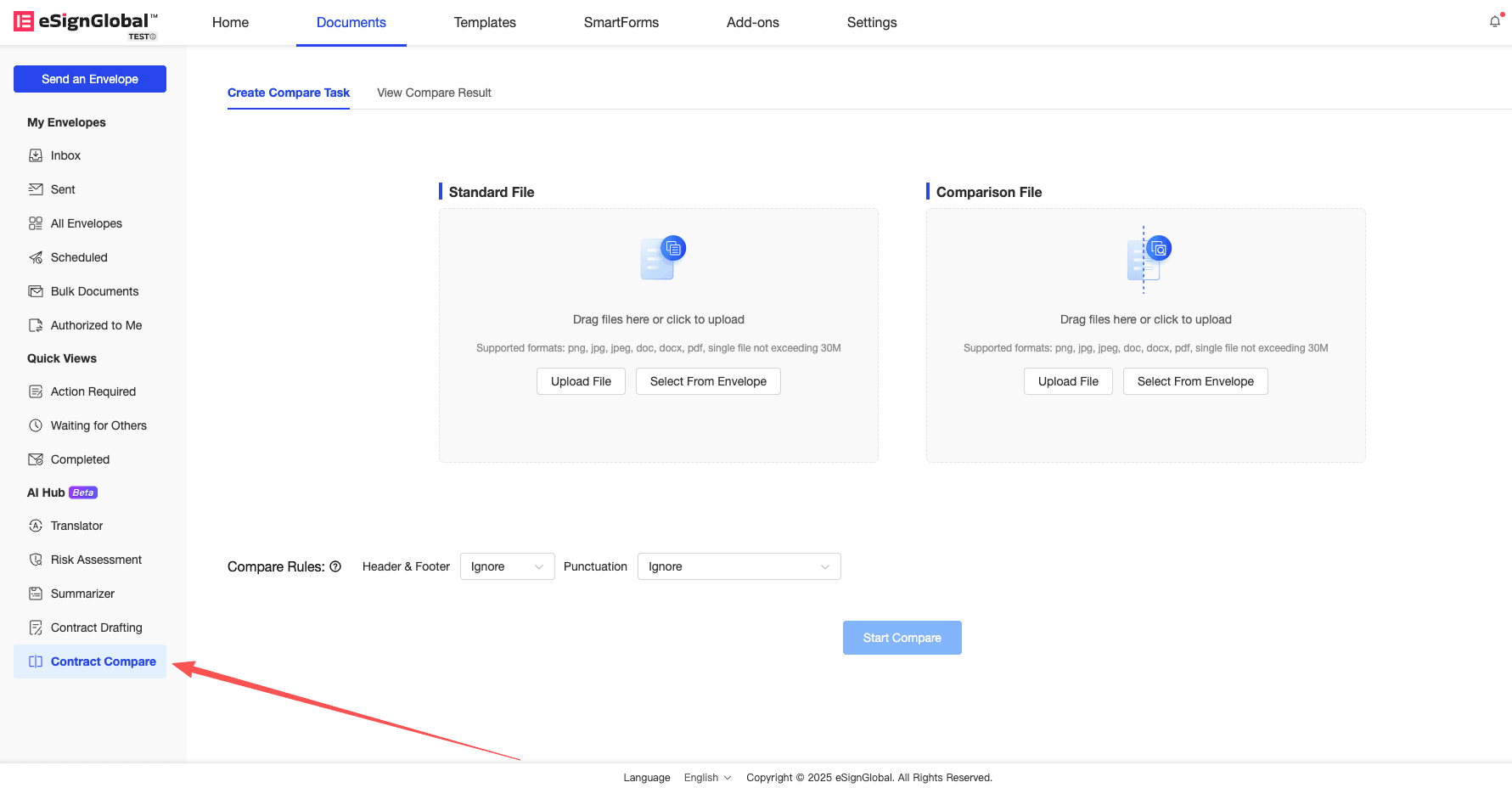Screen dimensions: 1512x788
Task: Click Upload File under Comparison File
Action: [1068, 381]
